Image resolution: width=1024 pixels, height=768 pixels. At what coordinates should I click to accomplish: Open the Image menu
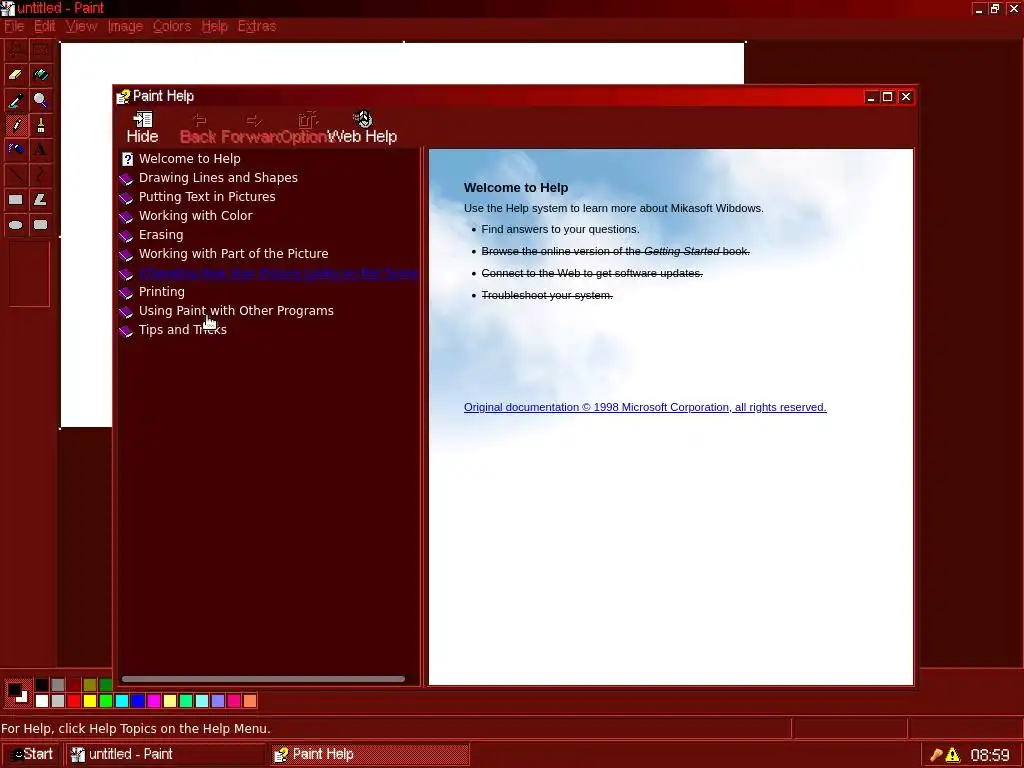pos(125,26)
